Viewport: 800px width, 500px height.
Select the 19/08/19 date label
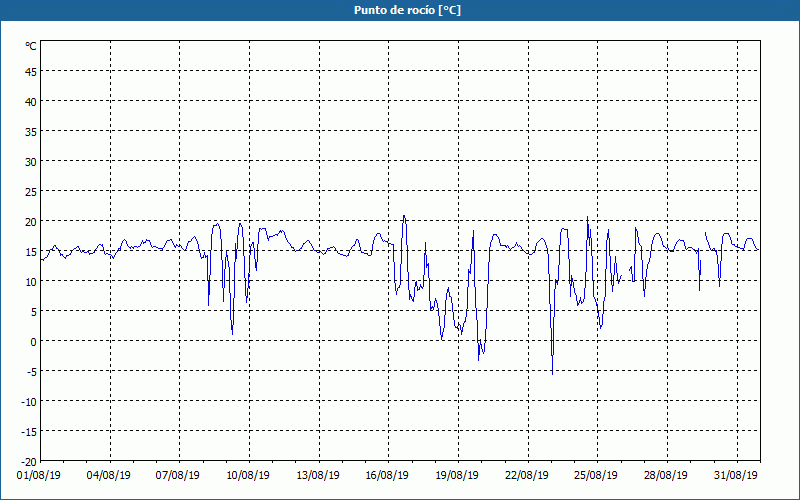tap(457, 476)
